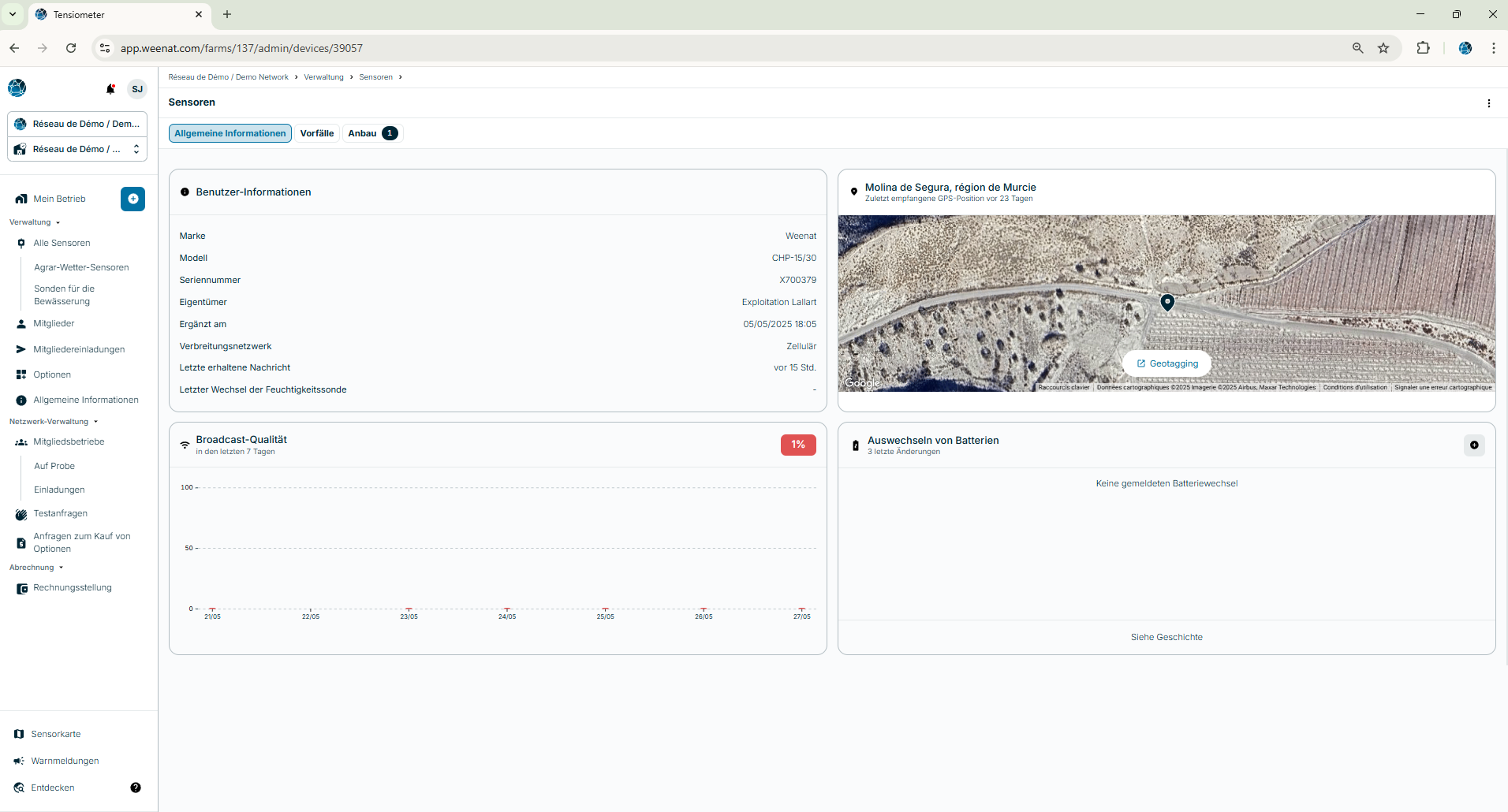Close the Tensiometer tab

point(198,14)
